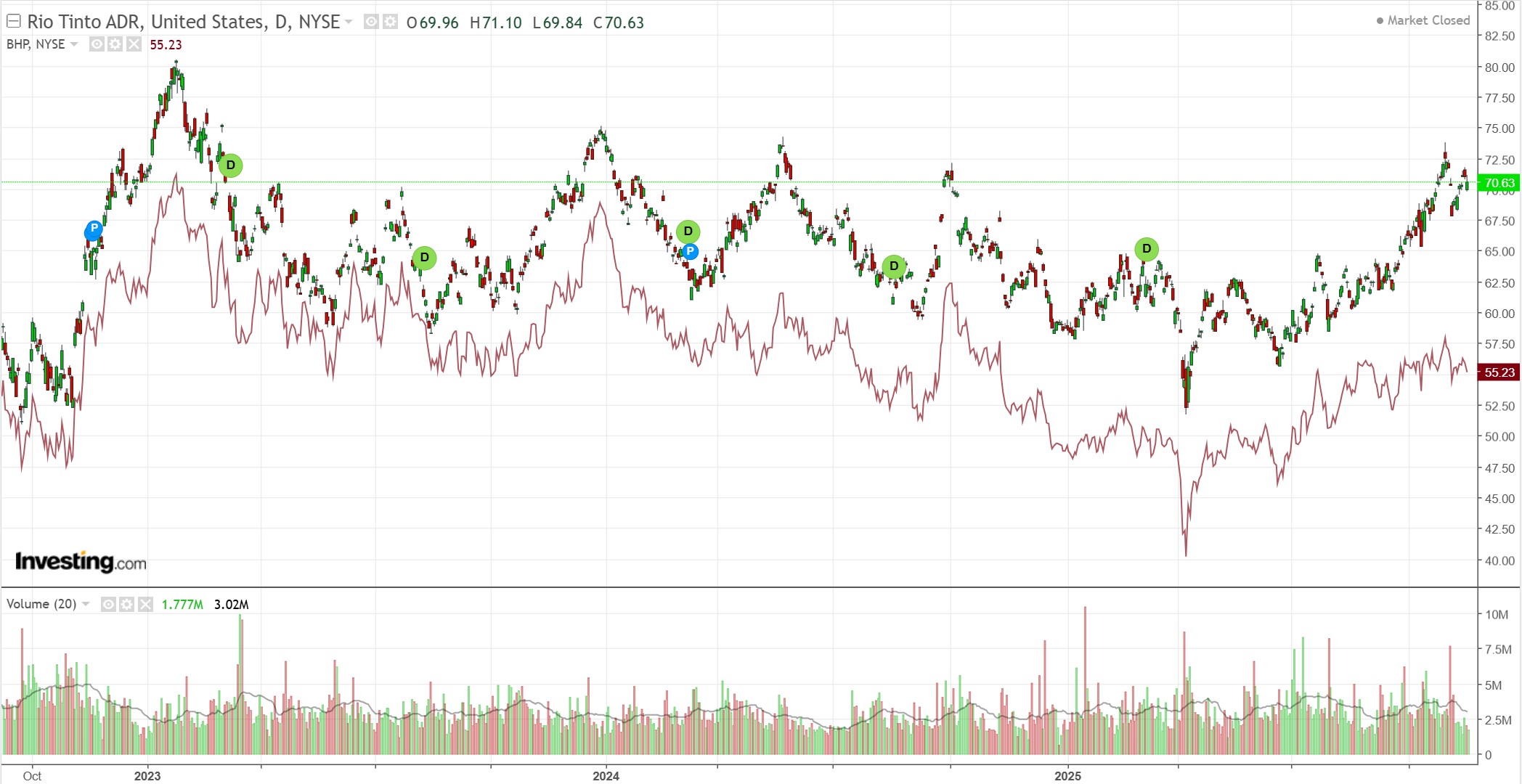
Task: Toggle visibility of BHP comparison line
Action: (x=97, y=44)
